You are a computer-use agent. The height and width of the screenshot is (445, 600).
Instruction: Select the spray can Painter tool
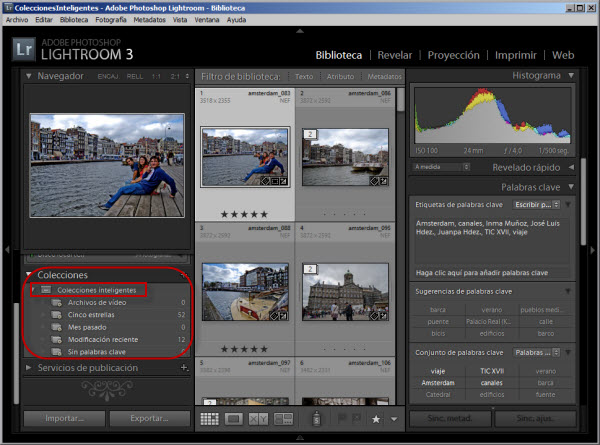pos(316,419)
